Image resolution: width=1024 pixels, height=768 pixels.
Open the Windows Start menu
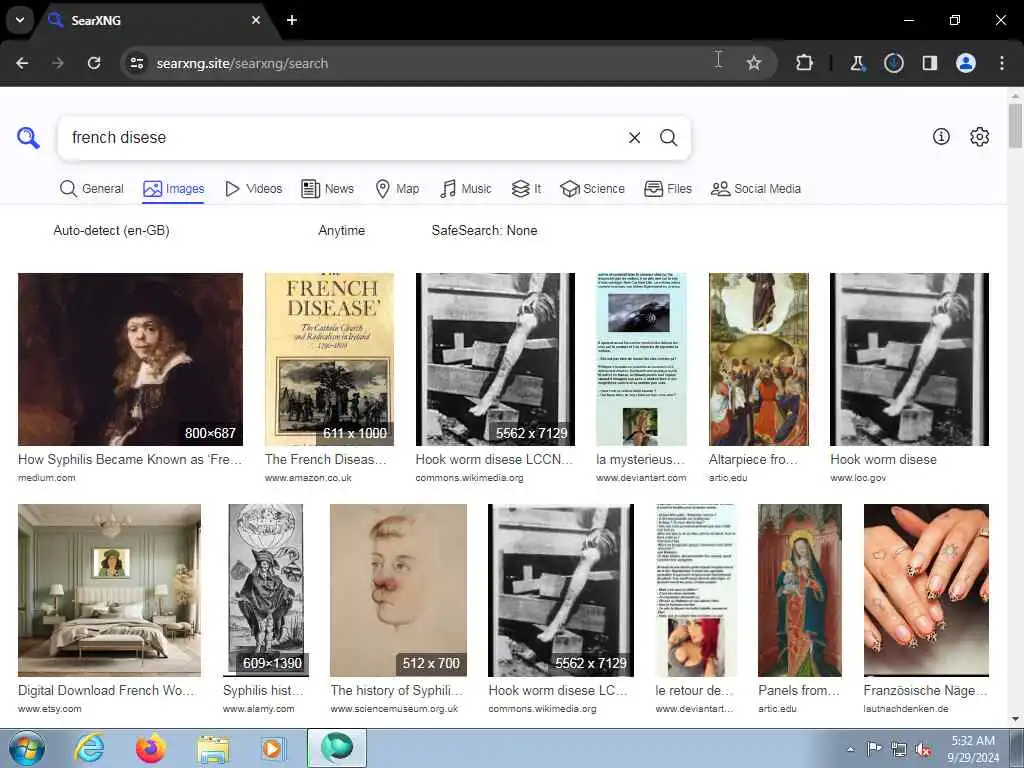(x=27, y=748)
